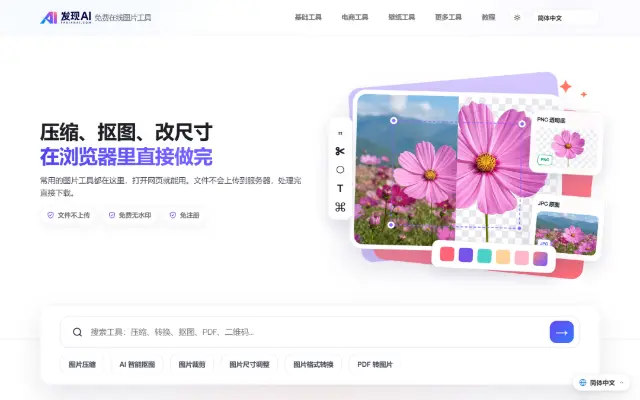
Task: Click the JPG 原图 flower field thumbnail
Action: pos(567,233)
